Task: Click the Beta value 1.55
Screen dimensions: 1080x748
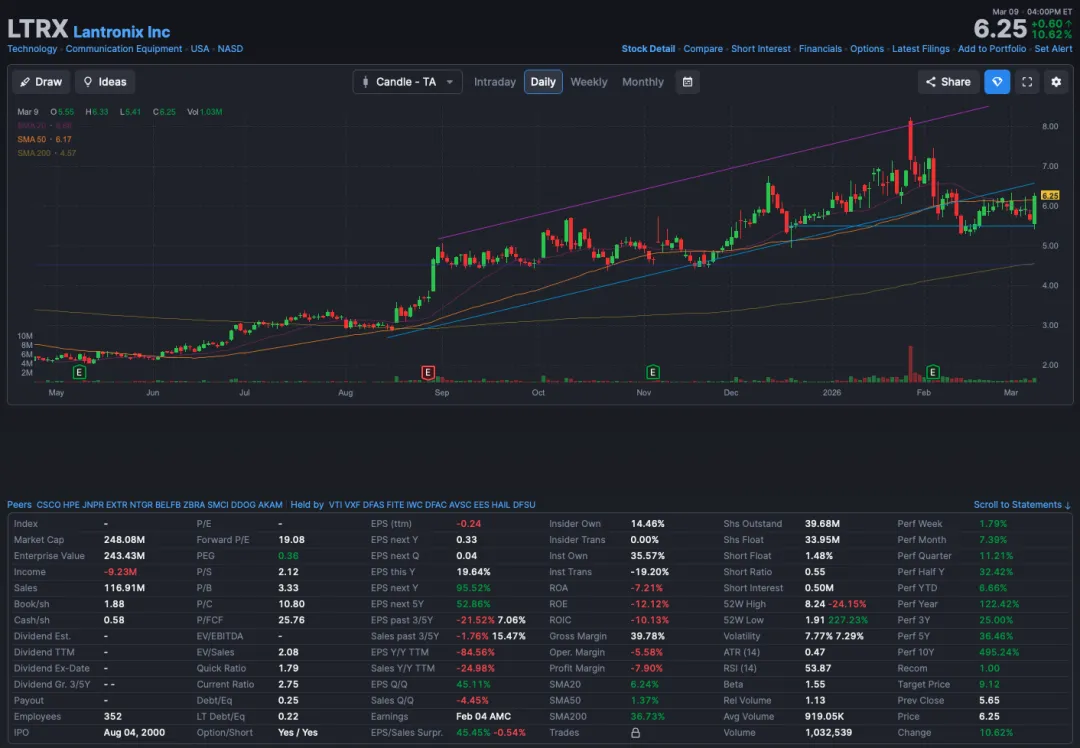Action: point(815,685)
